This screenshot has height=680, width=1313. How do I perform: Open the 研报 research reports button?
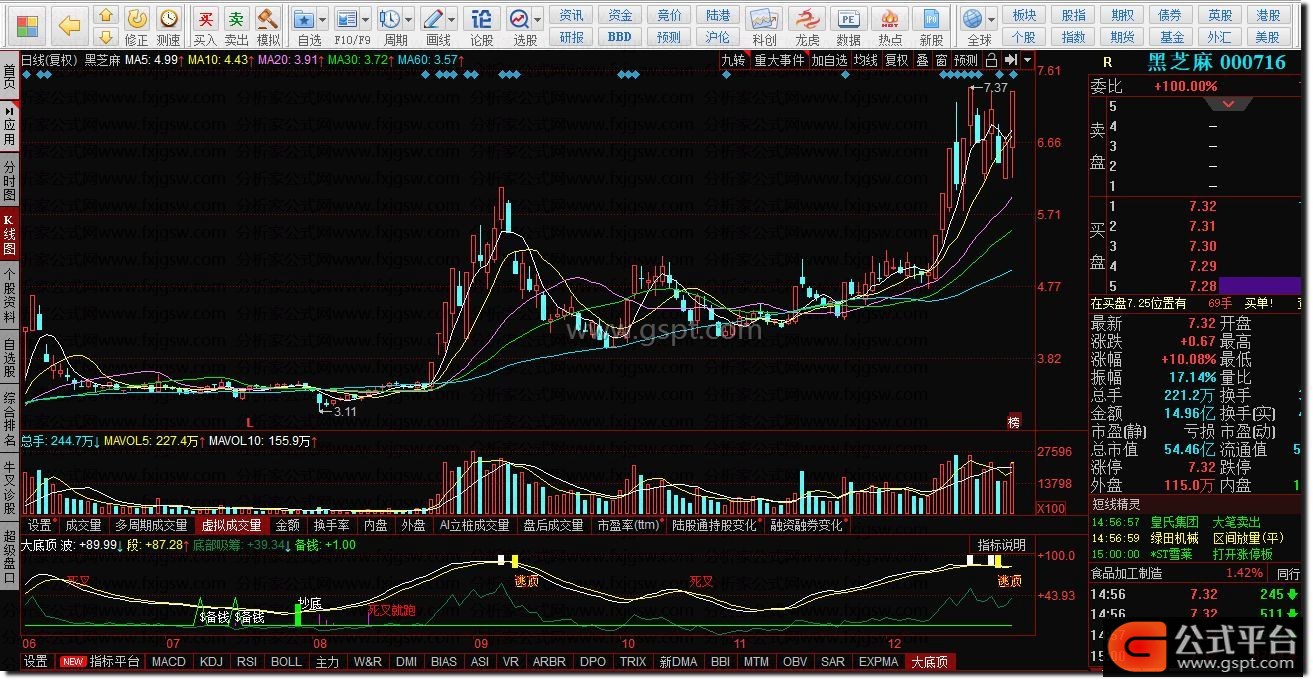coord(572,37)
